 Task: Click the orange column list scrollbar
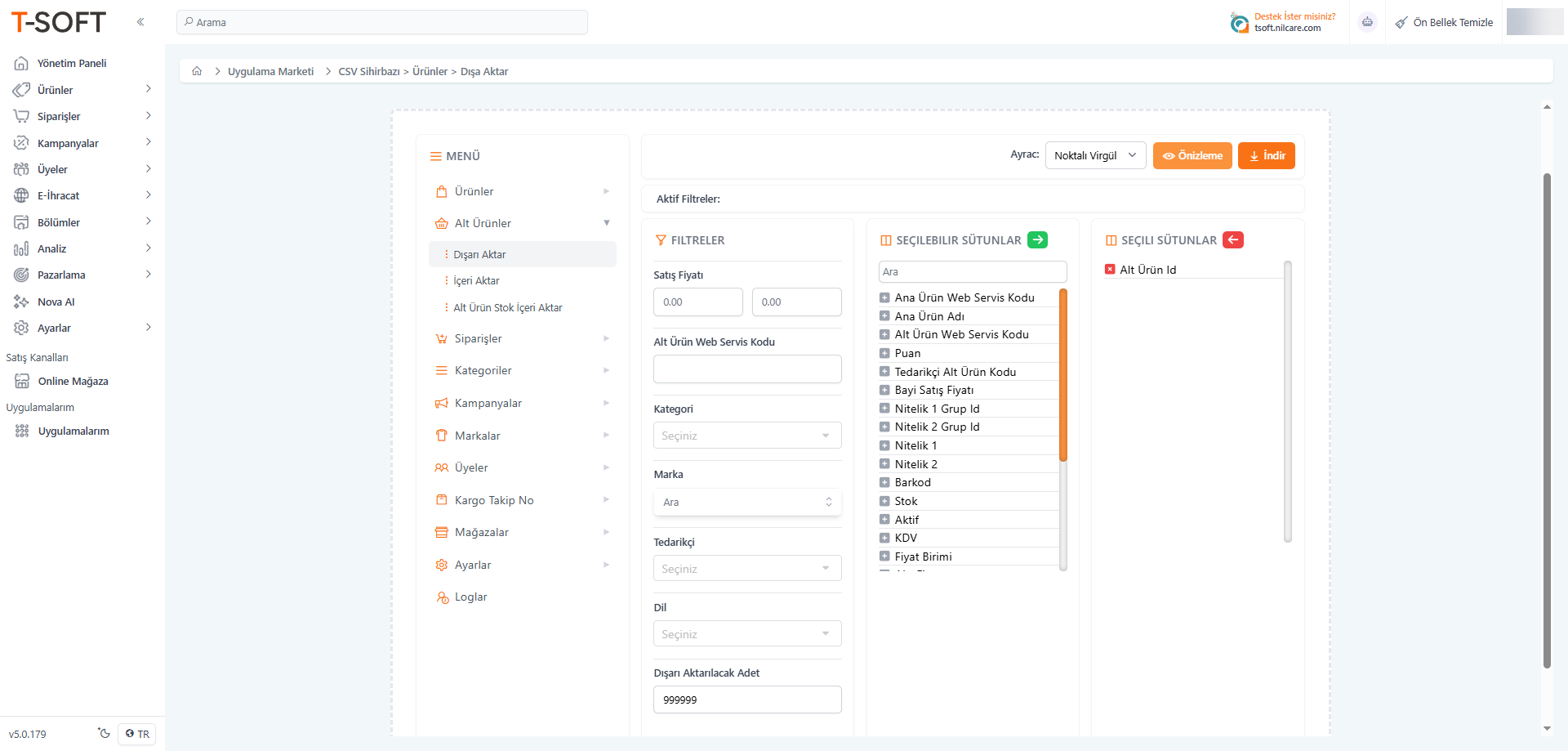click(x=1062, y=374)
